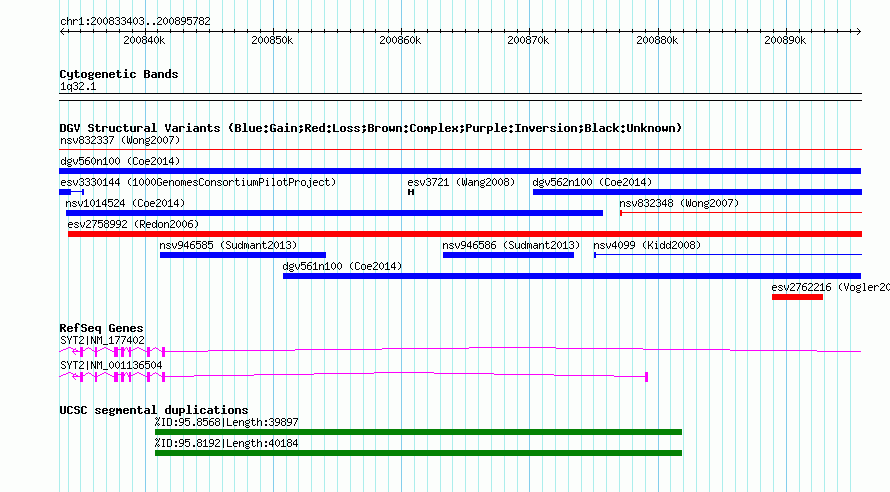The width and height of the screenshot is (890, 492).
Task: Open the Cytogenetic Bands track heading
Action: pyautogui.click(x=119, y=74)
